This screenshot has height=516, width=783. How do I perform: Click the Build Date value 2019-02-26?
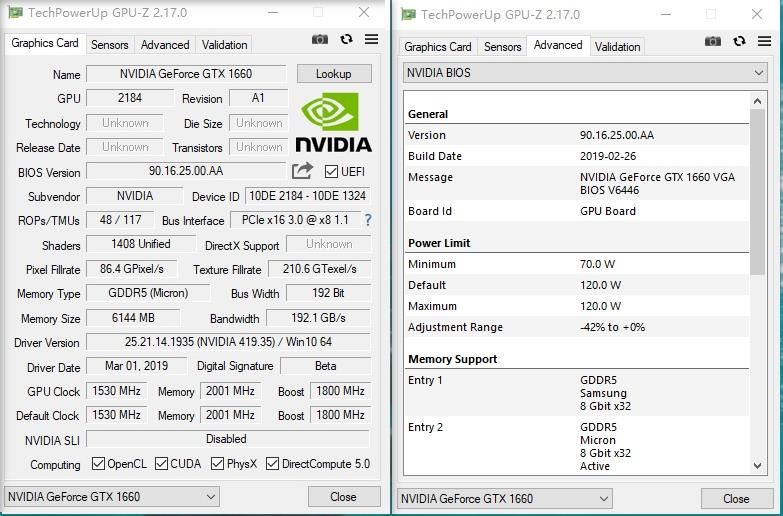(x=608, y=156)
